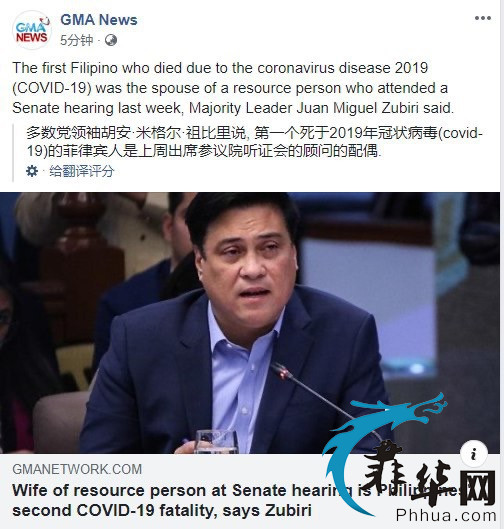
Task: Click the globe public audience icon
Action: (111, 40)
